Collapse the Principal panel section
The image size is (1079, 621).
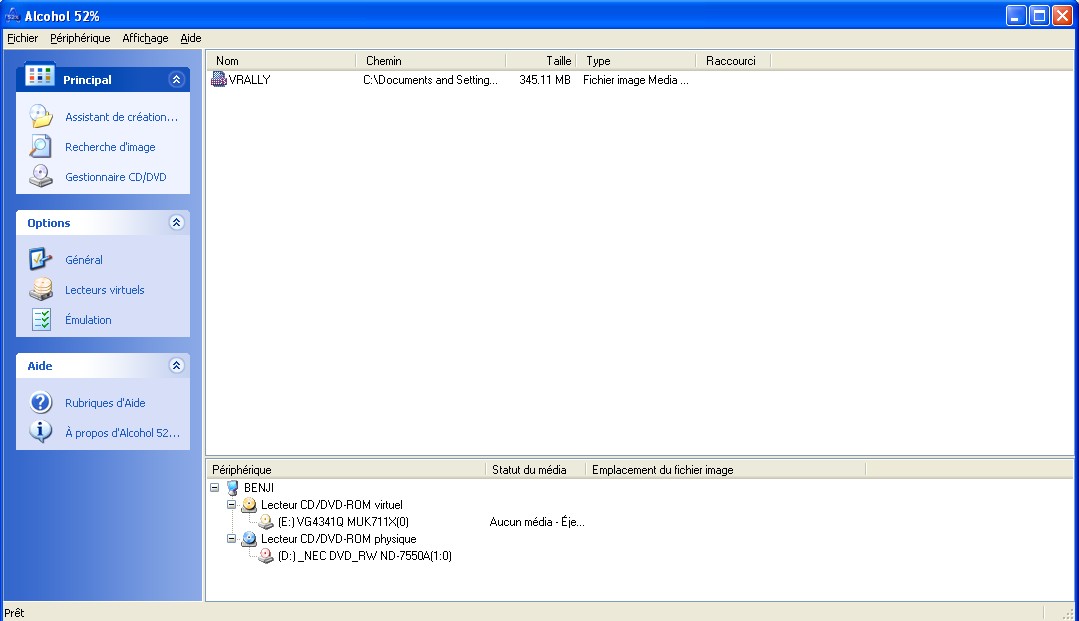pyautogui.click(x=176, y=79)
